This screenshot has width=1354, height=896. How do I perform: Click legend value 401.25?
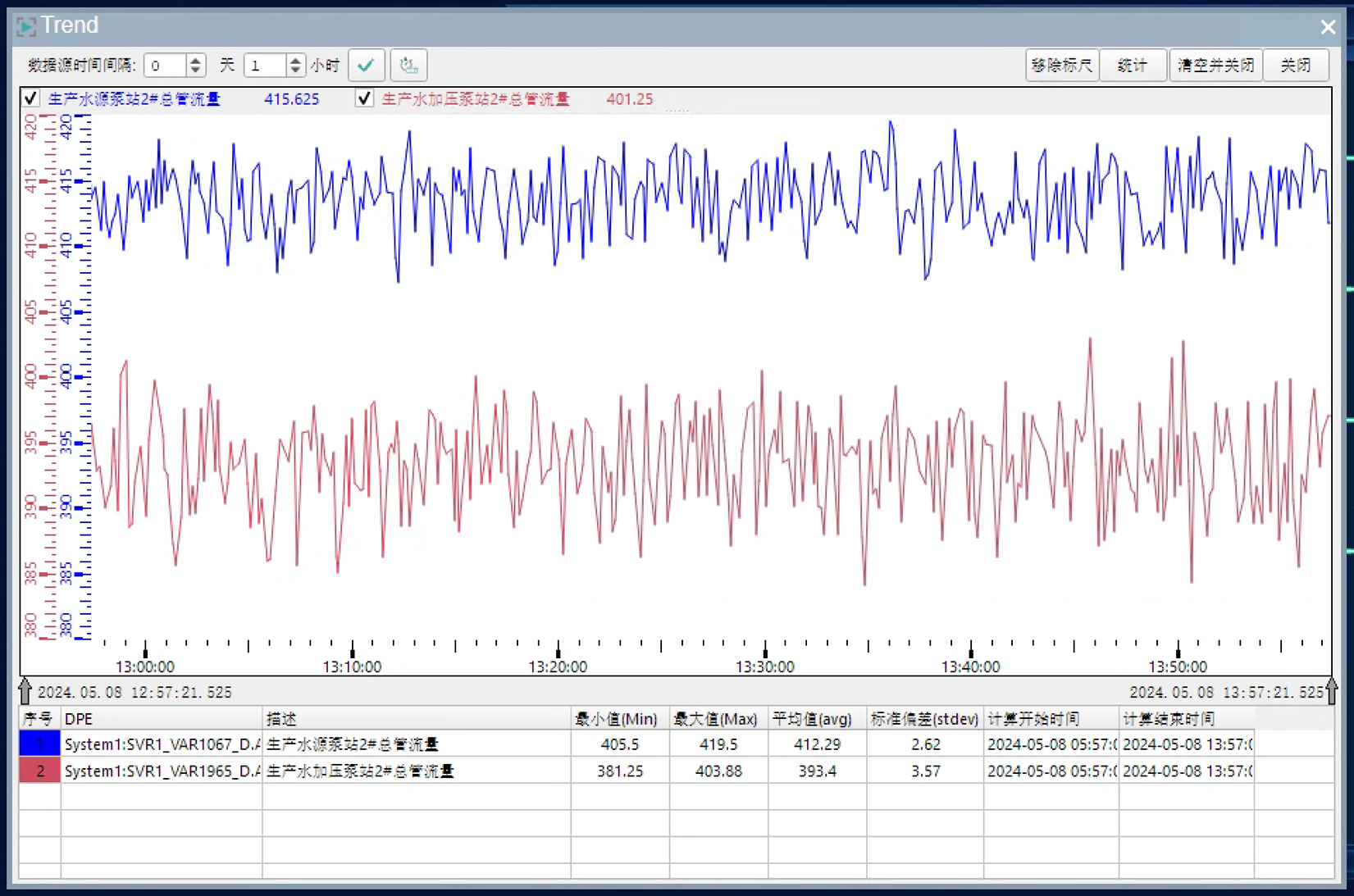(629, 99)
